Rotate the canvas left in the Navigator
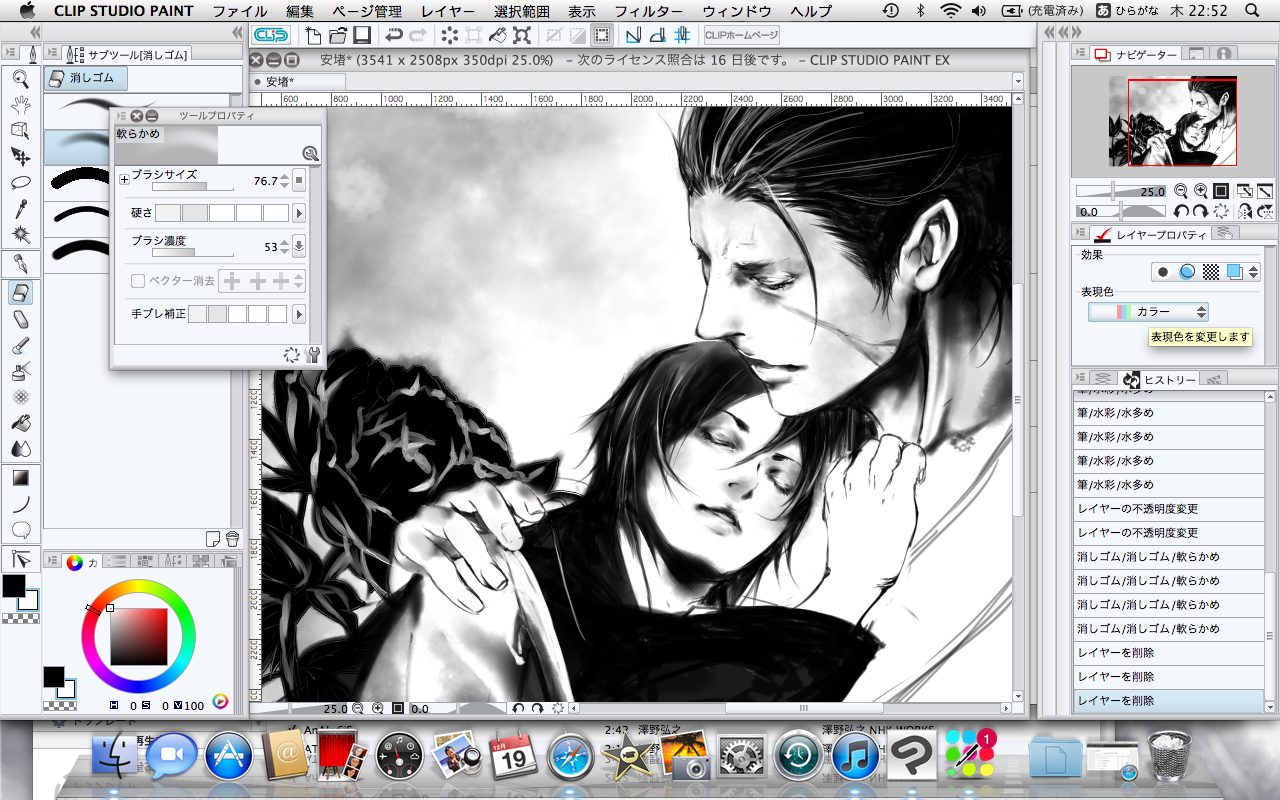The height and width of the screenshot is (800, 1280). [x=1181, y=212]
